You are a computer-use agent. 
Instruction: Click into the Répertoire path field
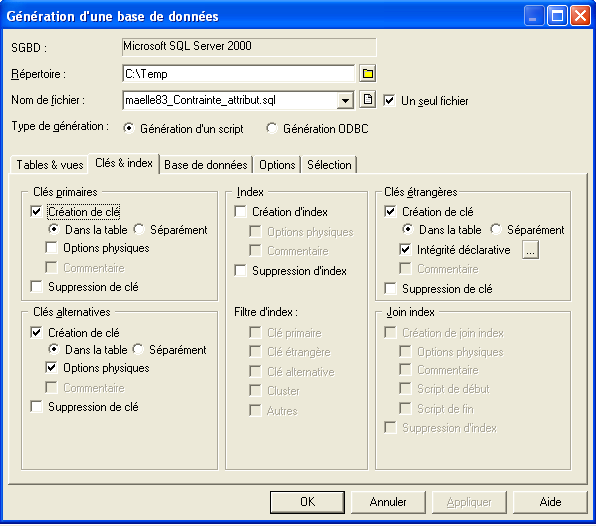pyautogui.click(x=239, y=74)
